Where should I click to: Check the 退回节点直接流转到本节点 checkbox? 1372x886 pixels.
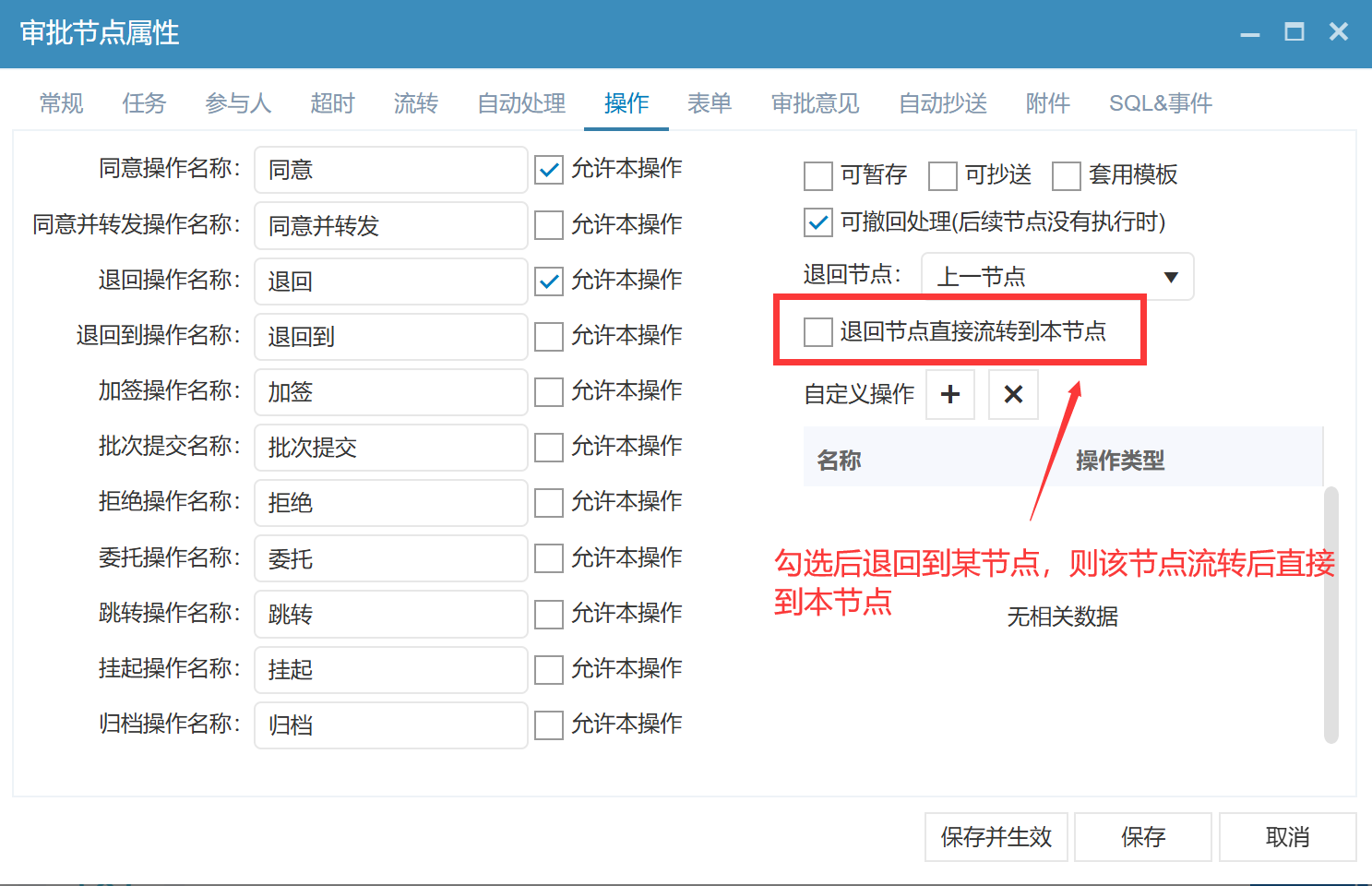coord(818,332)
